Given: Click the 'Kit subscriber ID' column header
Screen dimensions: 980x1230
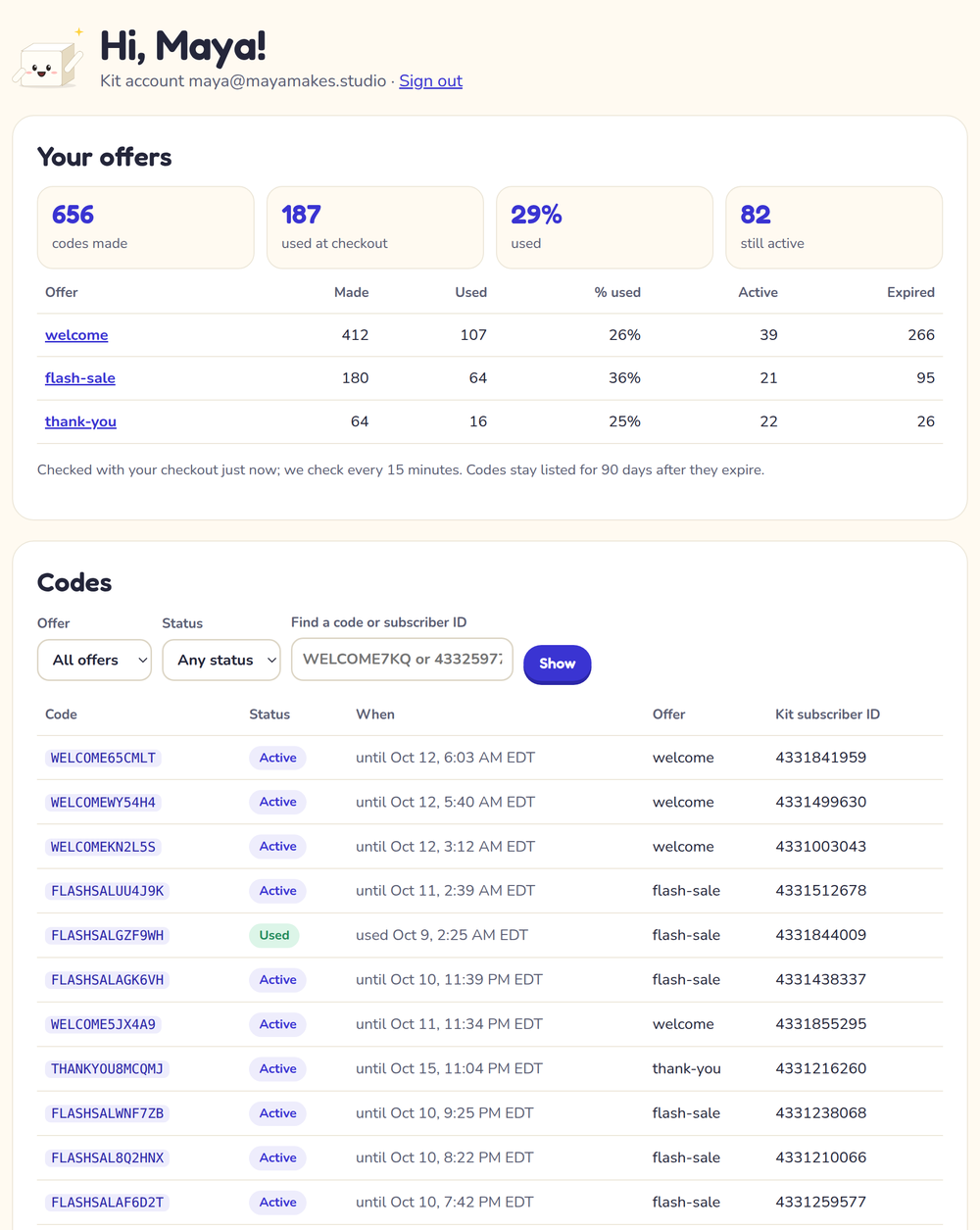Looking at the screenshot, I should [x=827, y=714].
